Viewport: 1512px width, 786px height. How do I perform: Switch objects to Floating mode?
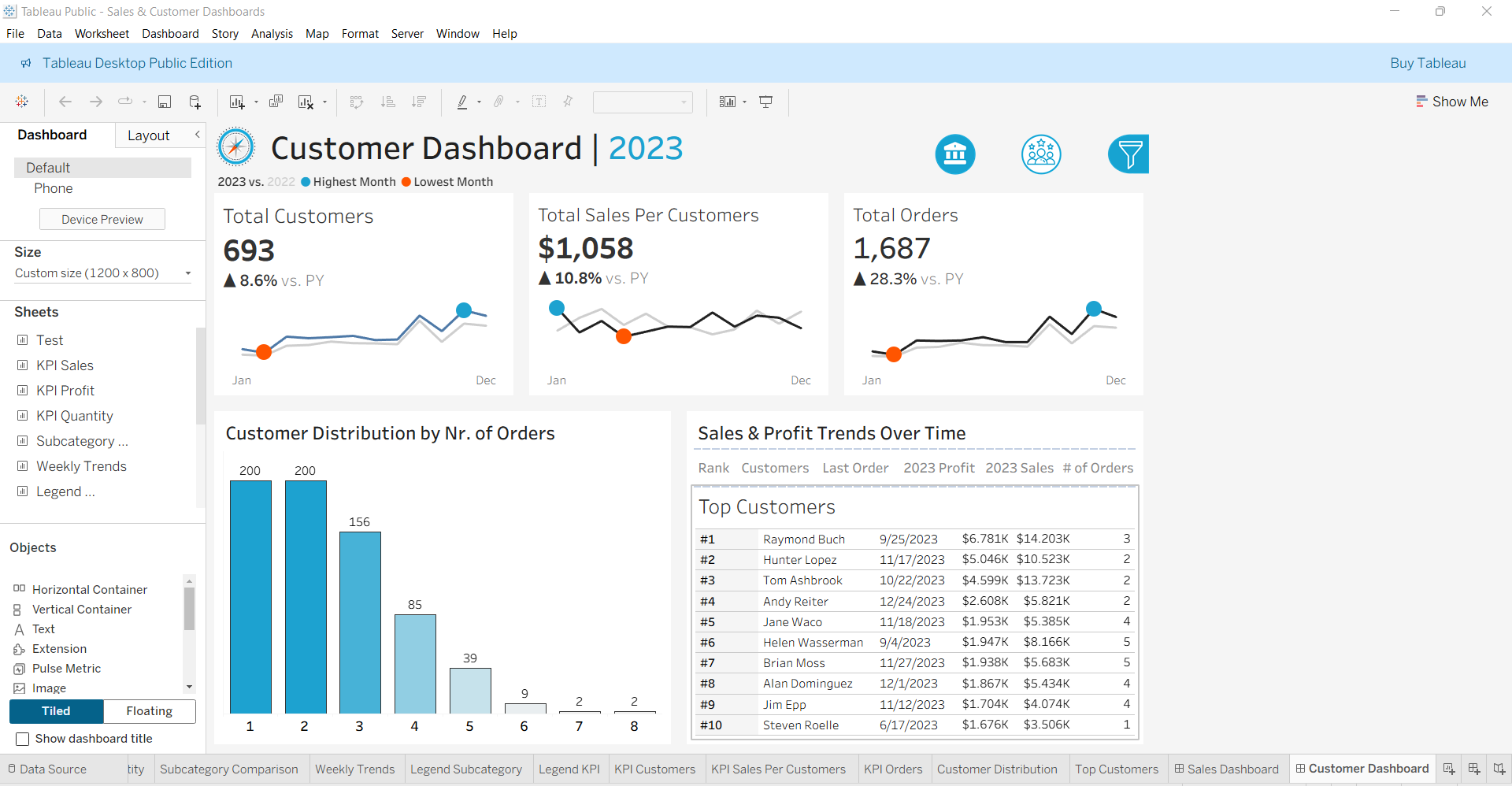tap(149, 711)
